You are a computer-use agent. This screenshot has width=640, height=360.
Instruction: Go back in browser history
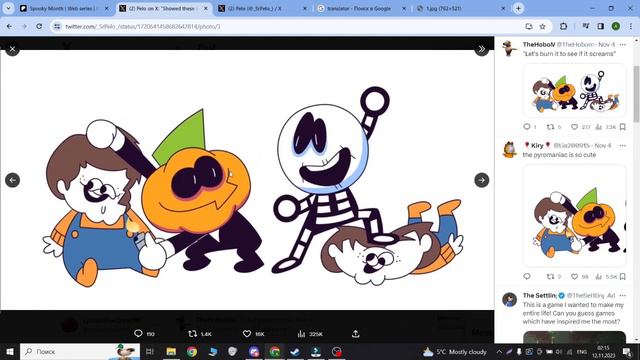[9, 26]
